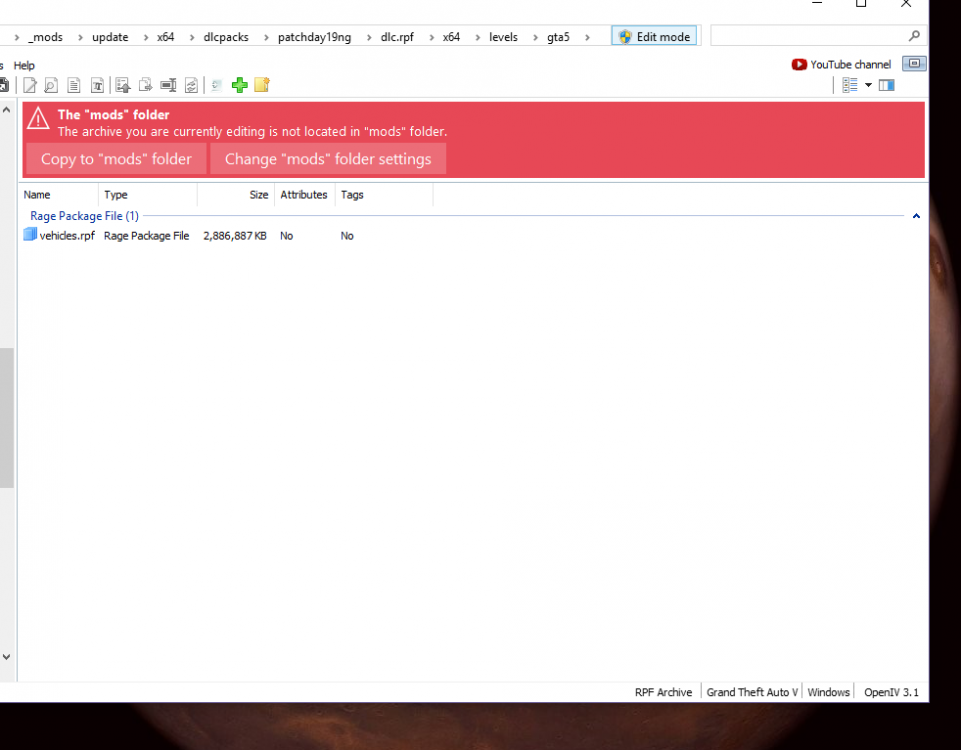Go to levels breadcrumb segment
Image resolution: width=961 pixels, height=750 pixels.
click(x=503, y=37)
